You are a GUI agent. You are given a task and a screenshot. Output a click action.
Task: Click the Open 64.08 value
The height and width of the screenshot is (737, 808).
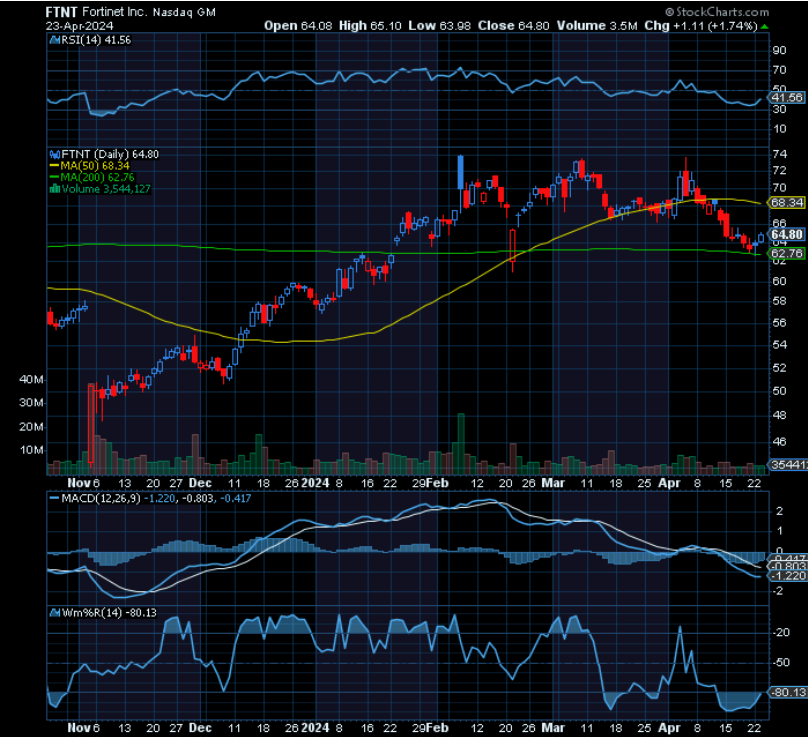tap(298, 26)
